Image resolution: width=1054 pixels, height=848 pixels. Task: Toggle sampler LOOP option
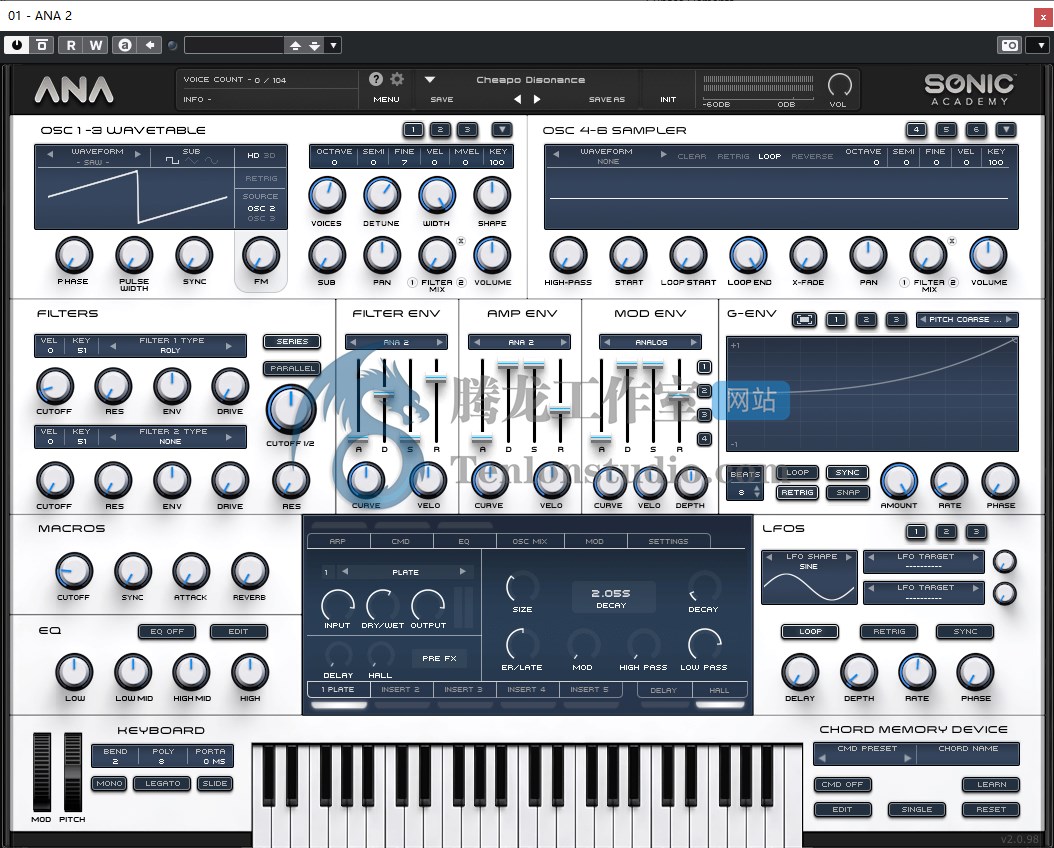tap(770, 156)
